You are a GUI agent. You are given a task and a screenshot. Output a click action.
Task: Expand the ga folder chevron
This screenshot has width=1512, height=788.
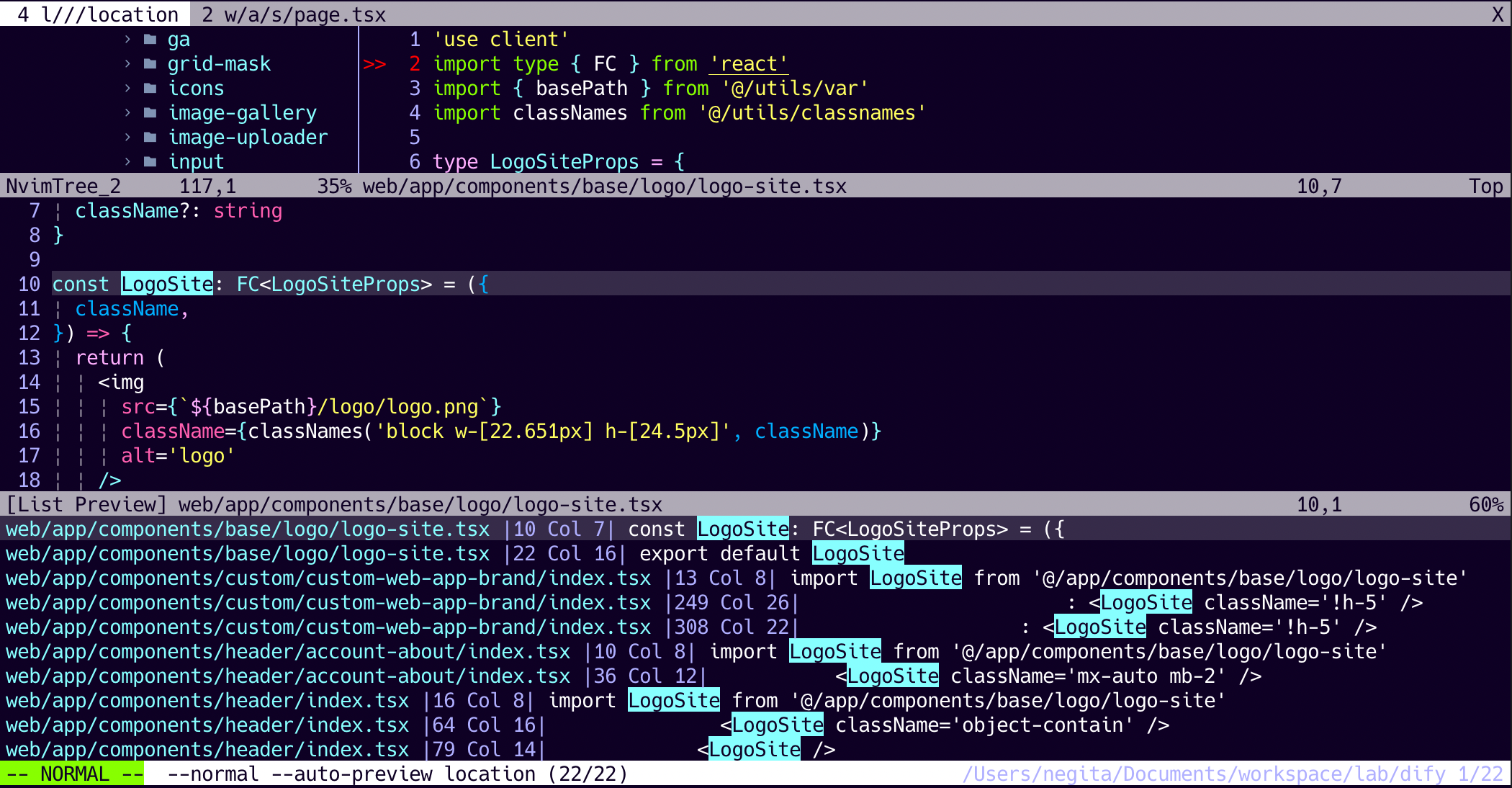[x=127, y=40]
